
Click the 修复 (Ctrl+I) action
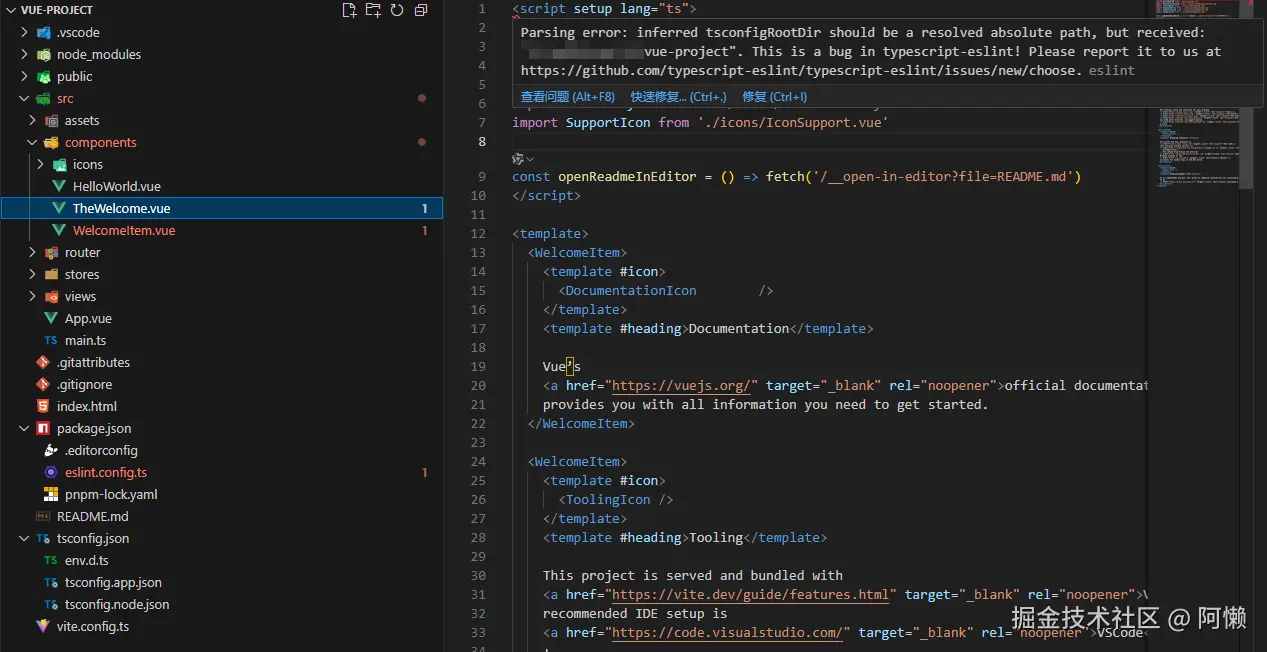[x=774, y=97]
